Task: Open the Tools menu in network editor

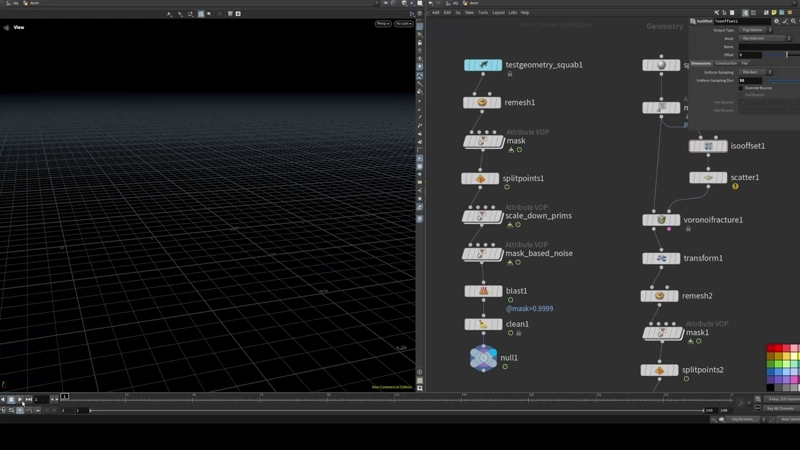Action: [483, 13]
